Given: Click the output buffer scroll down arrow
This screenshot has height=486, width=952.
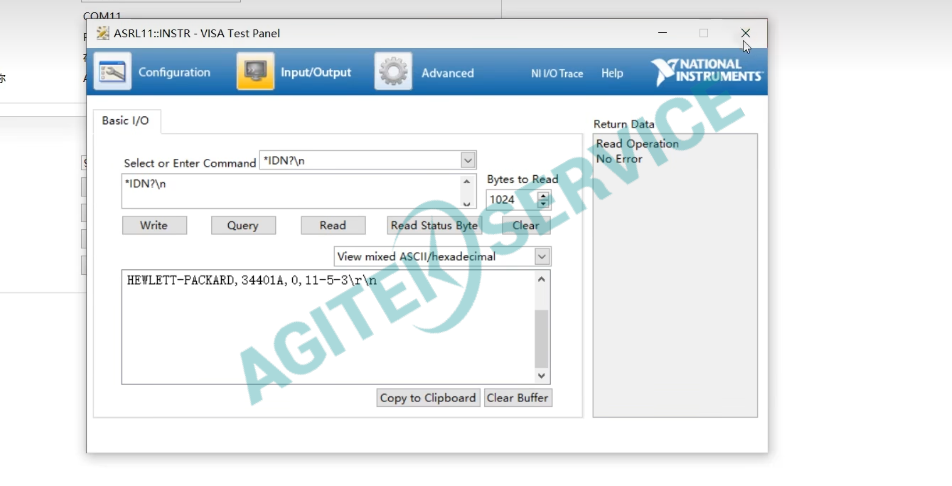Looking at the screenshot, I should pos(542,376).
